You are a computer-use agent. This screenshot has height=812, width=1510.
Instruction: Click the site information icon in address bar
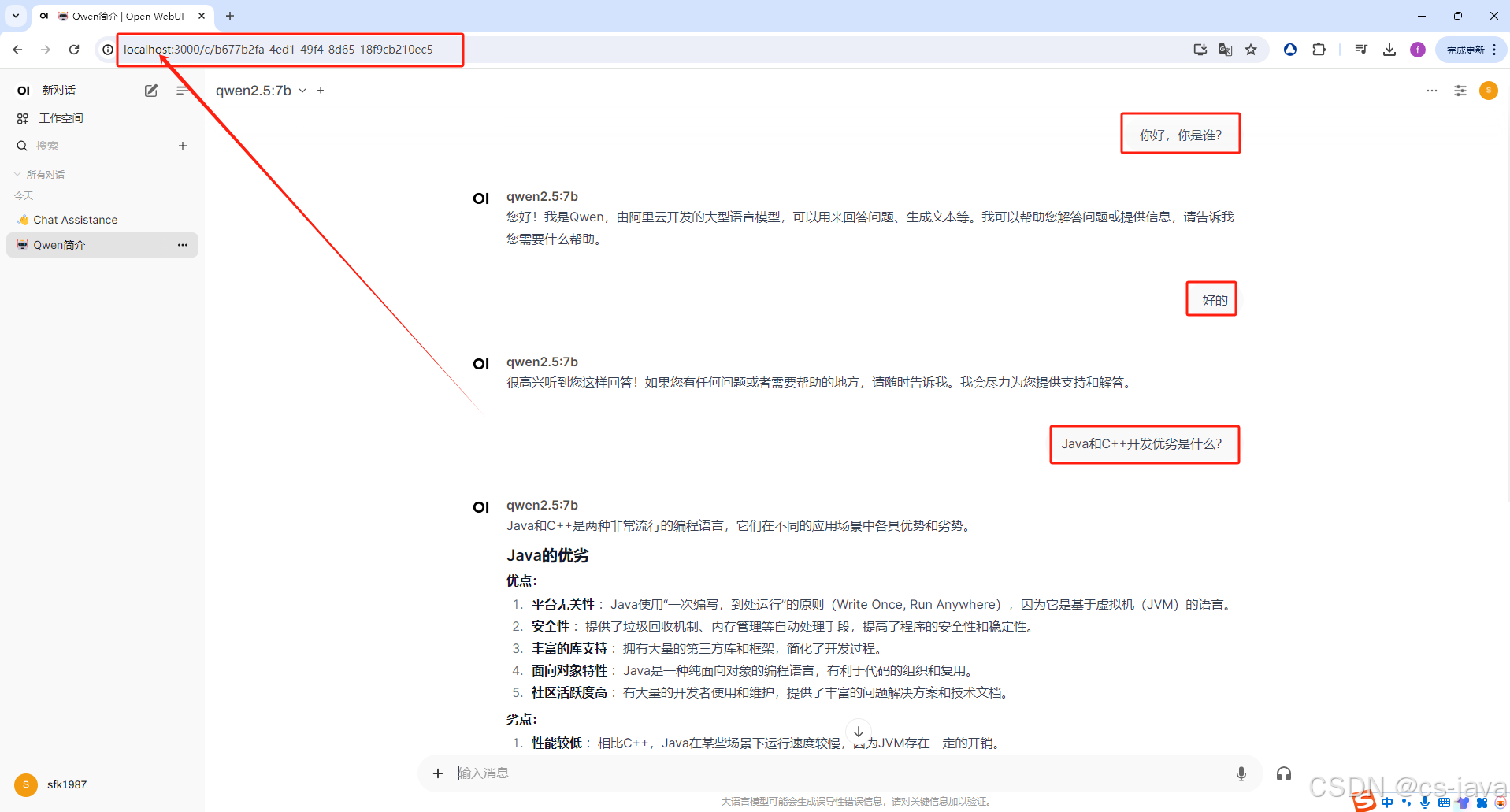click(108, 50)
